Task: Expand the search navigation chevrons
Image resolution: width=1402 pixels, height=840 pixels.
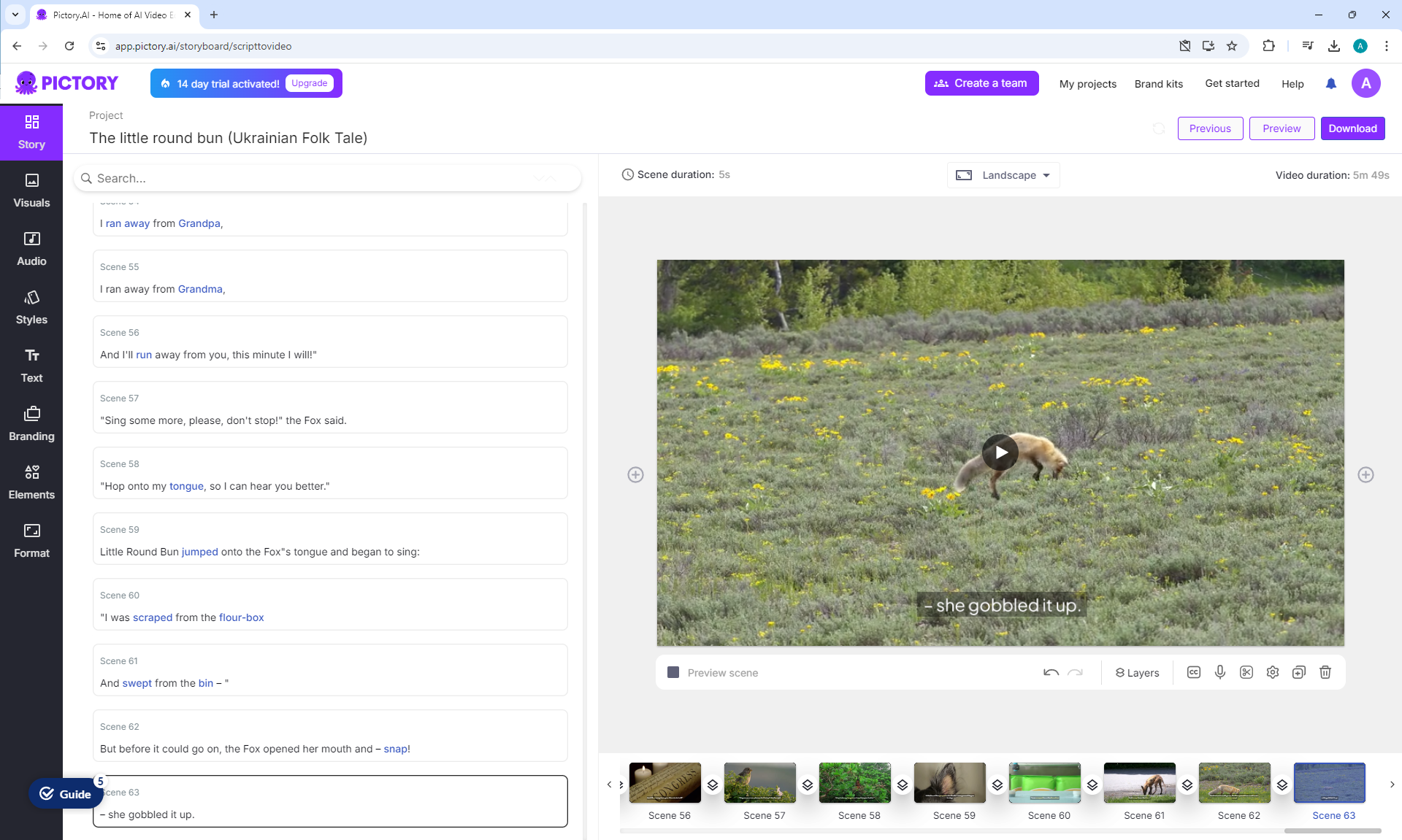Action: (x=544, y=178)
